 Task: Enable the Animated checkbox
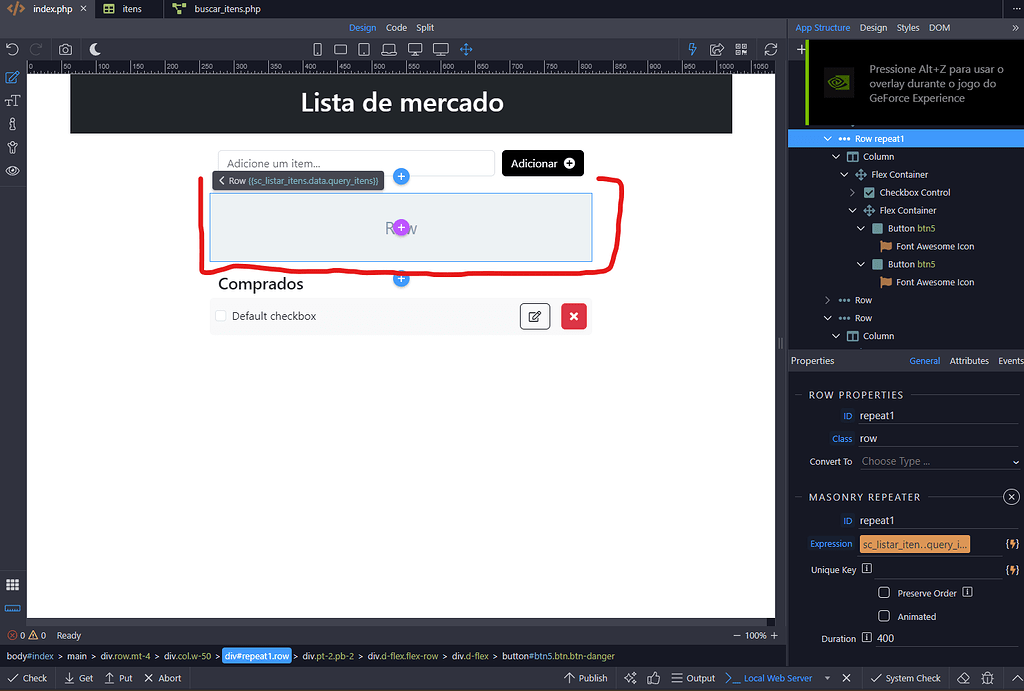coord(884,616)
